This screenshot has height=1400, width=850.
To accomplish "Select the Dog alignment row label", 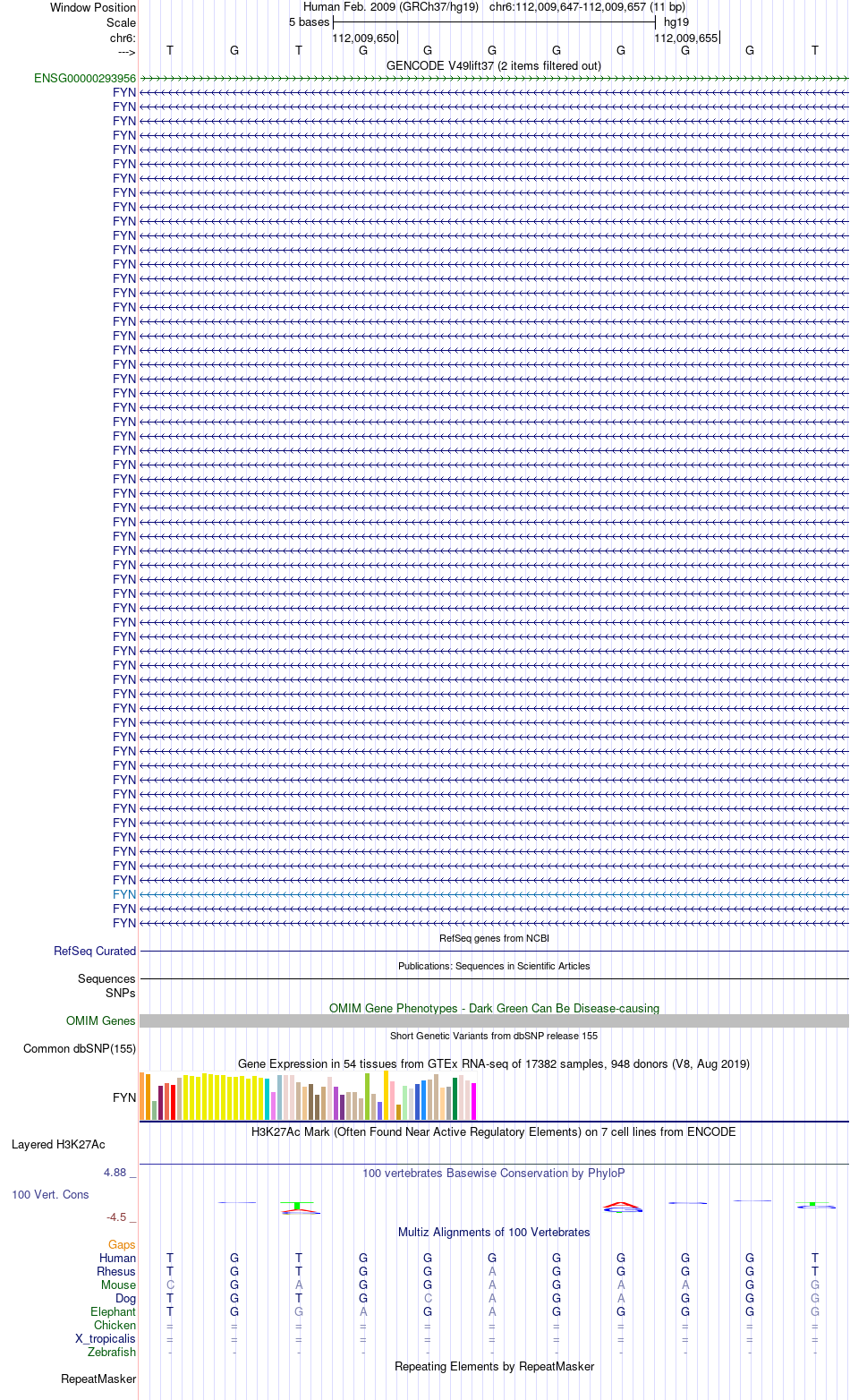I will click(x=126, y=1299).
